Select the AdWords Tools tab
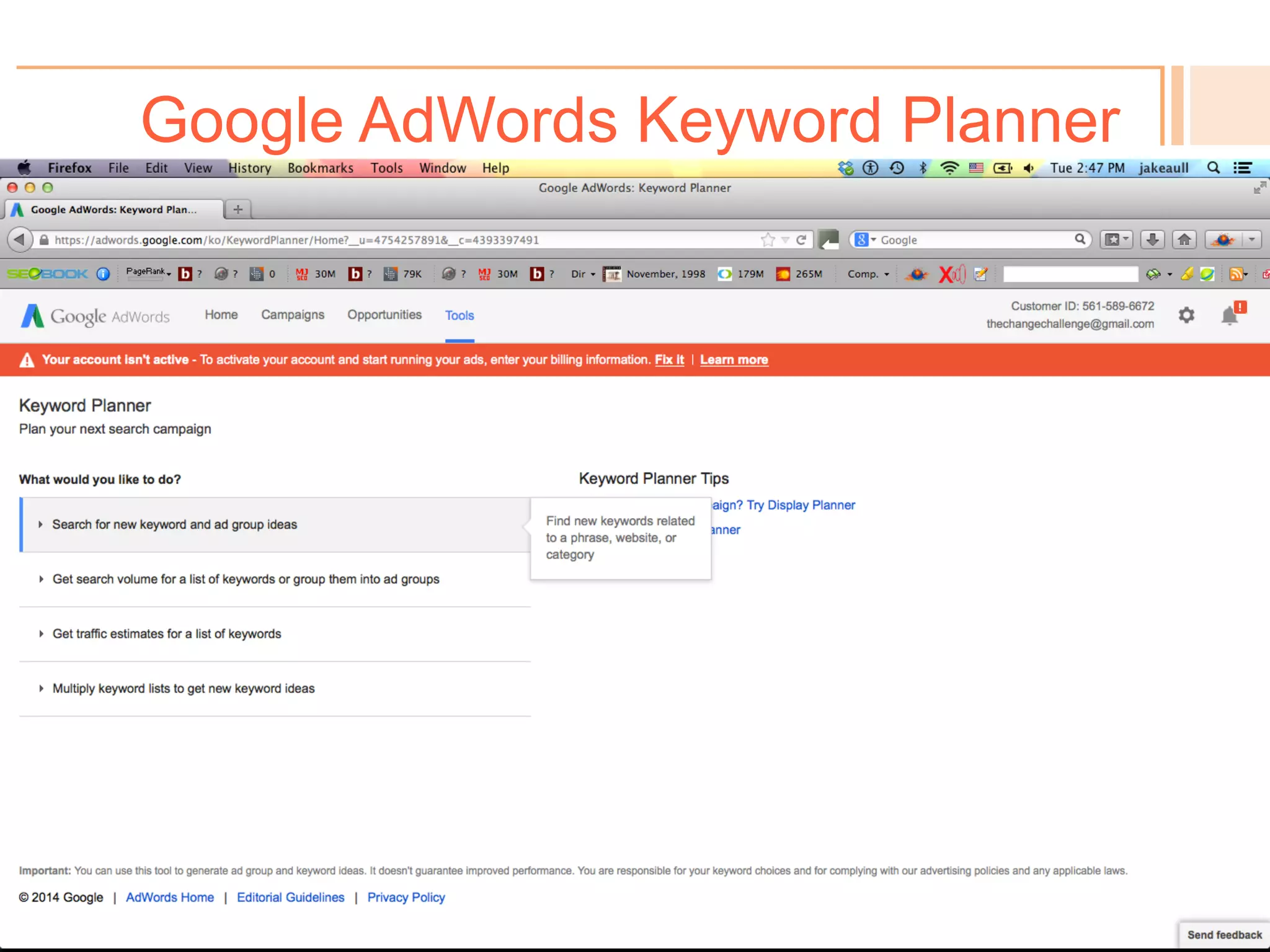Screen dimensions: 1270x952 tap(460, 315)
